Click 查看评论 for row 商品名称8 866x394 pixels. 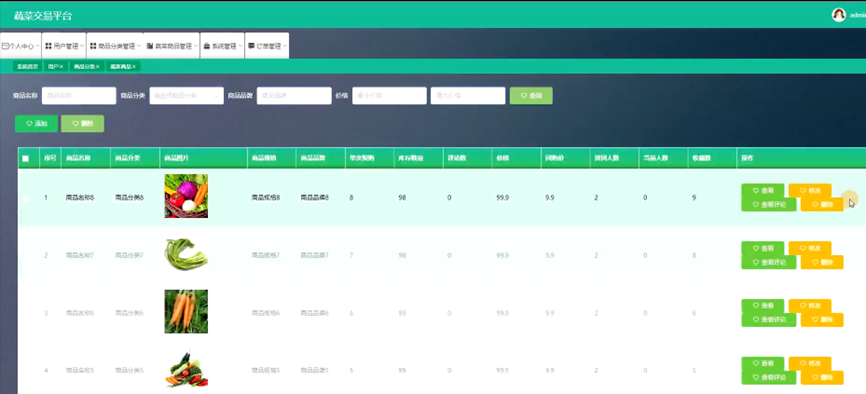pos(768,204)
